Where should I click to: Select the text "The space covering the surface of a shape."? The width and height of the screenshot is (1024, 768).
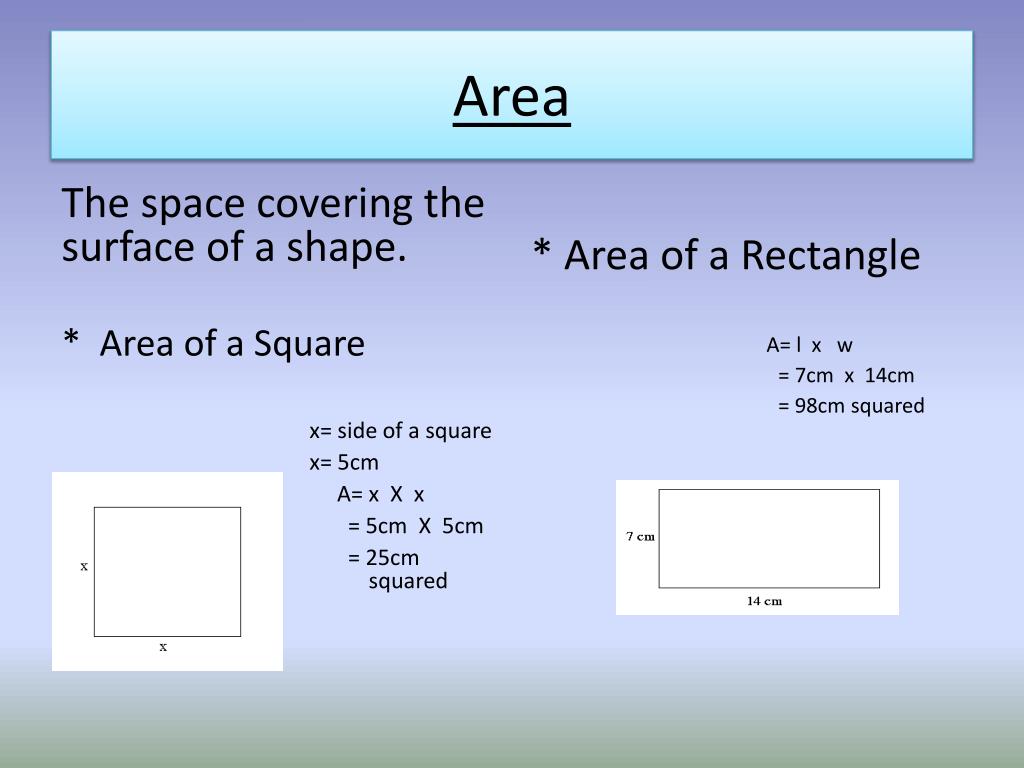(x=273, y=225)
